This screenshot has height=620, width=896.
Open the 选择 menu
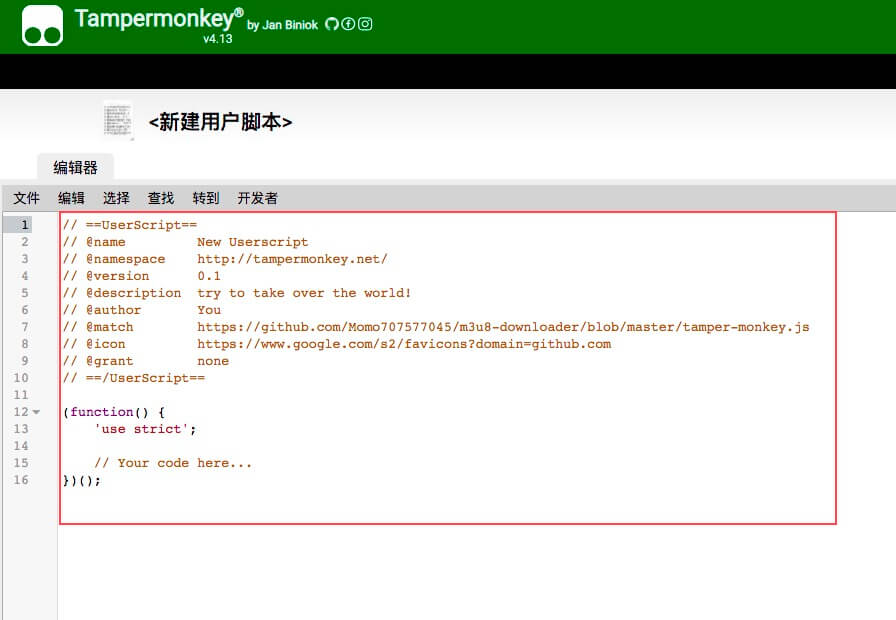tap(116, 198)
